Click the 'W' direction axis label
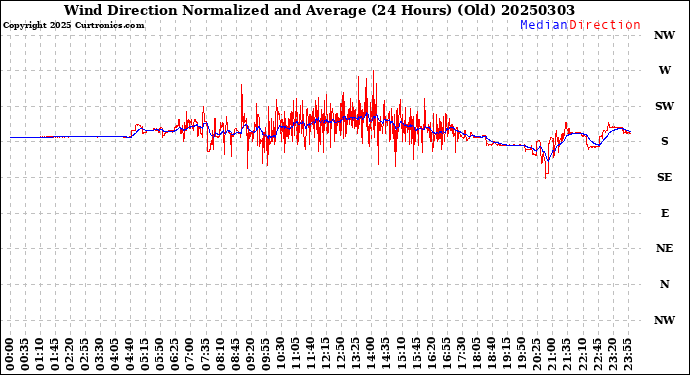 pos(664,70)
